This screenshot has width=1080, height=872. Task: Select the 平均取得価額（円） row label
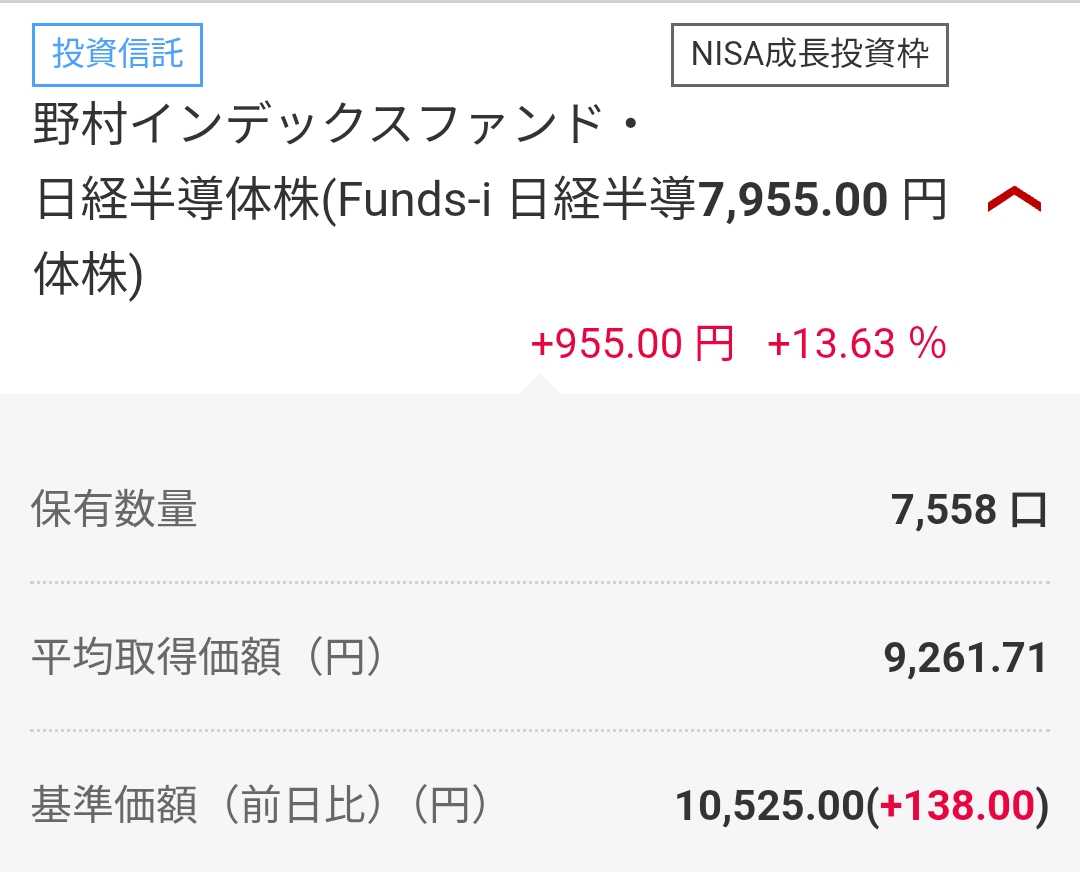(207, 658)
